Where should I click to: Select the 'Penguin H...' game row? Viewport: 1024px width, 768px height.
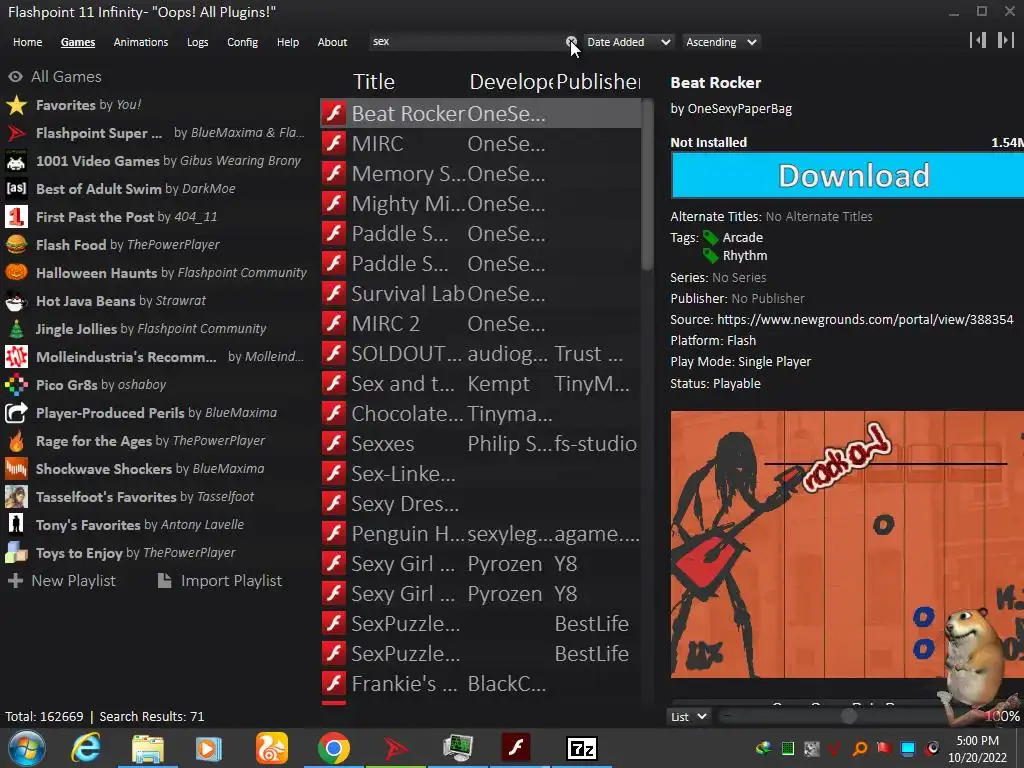click(x=480, y=534)
